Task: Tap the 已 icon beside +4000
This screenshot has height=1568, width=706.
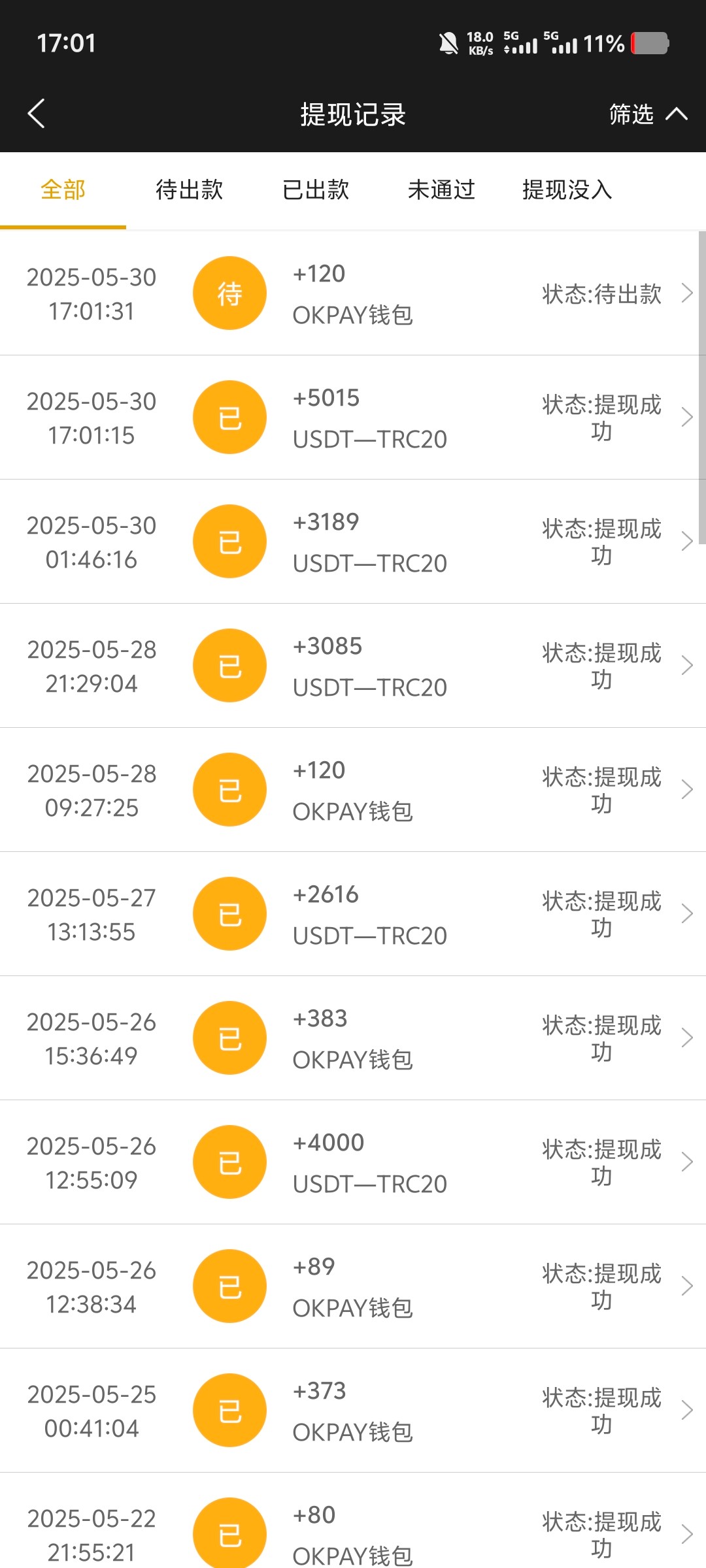Action: click(x=229, y=1162)
